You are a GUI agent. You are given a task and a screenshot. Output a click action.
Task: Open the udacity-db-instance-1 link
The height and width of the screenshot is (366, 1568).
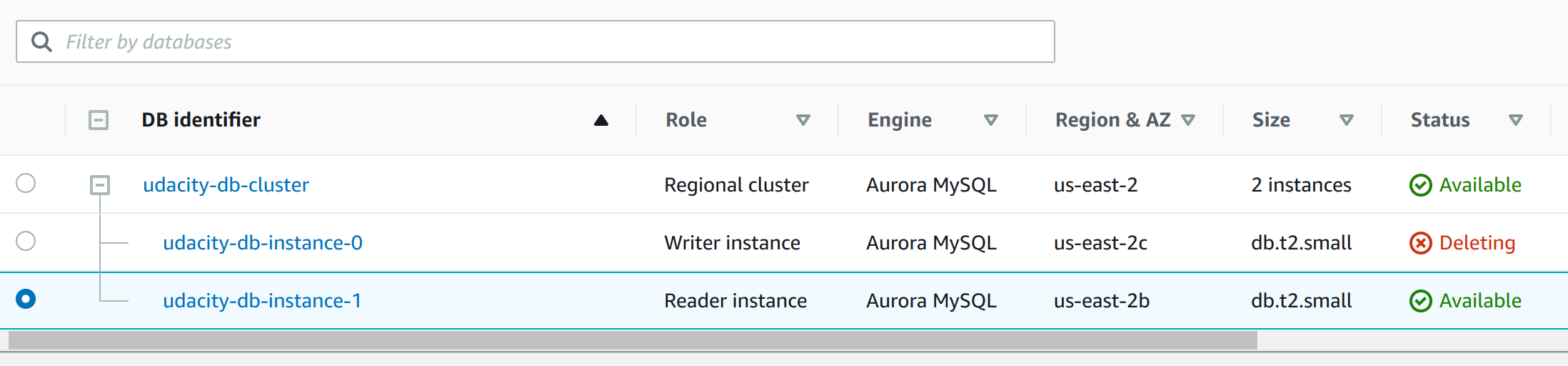coord(262,301)
